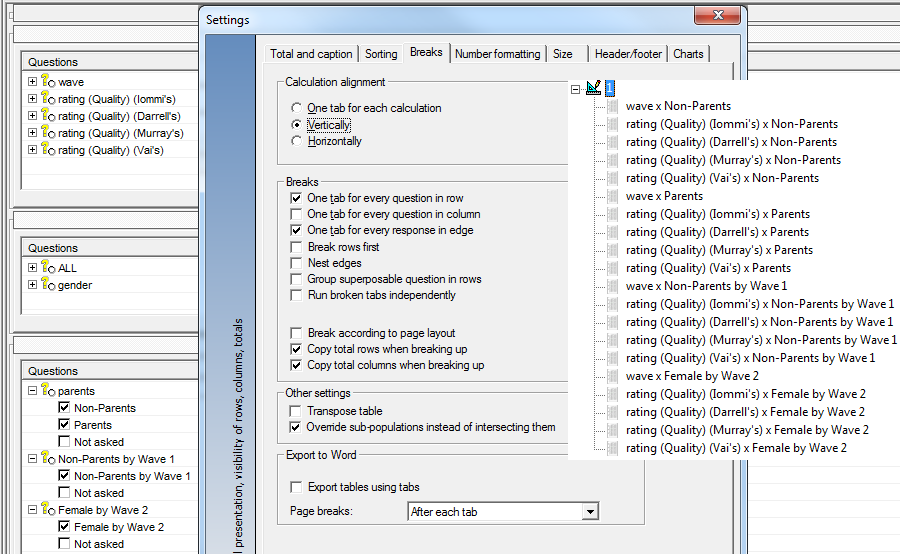900x554 pixels.
Task: Switch to the Charts tab
Action: click(x=688, y=54)
